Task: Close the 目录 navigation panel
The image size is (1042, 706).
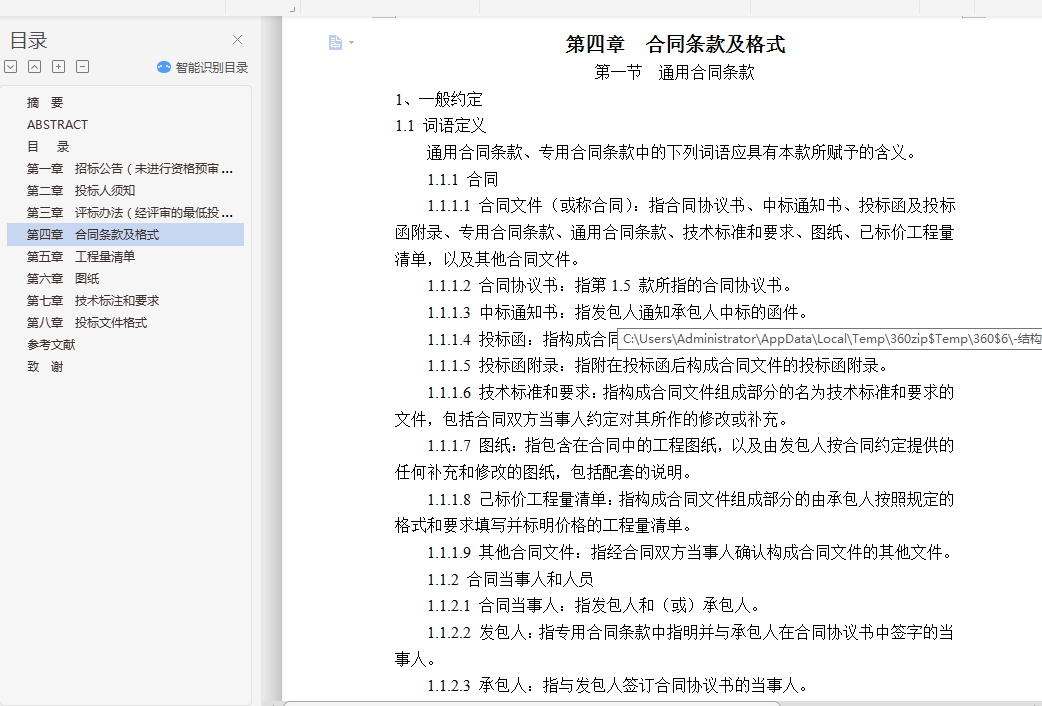Action: [237, 40]
